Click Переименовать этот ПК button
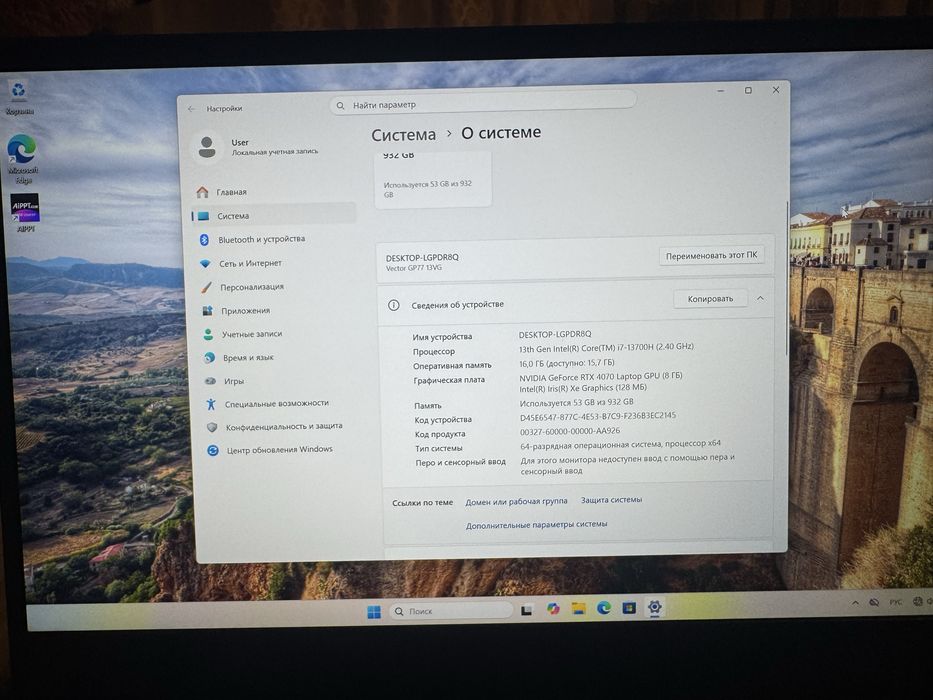933x700 pixels. [711, 255]
